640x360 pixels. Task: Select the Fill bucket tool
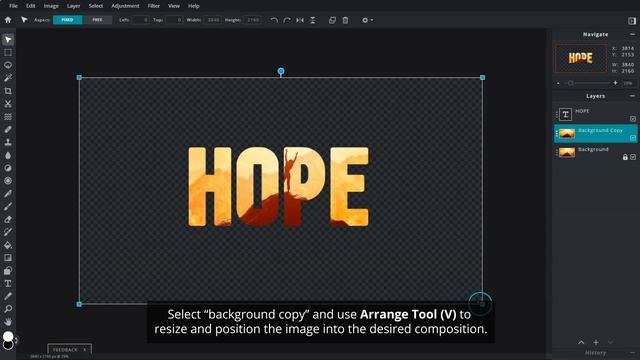(8, 245)
